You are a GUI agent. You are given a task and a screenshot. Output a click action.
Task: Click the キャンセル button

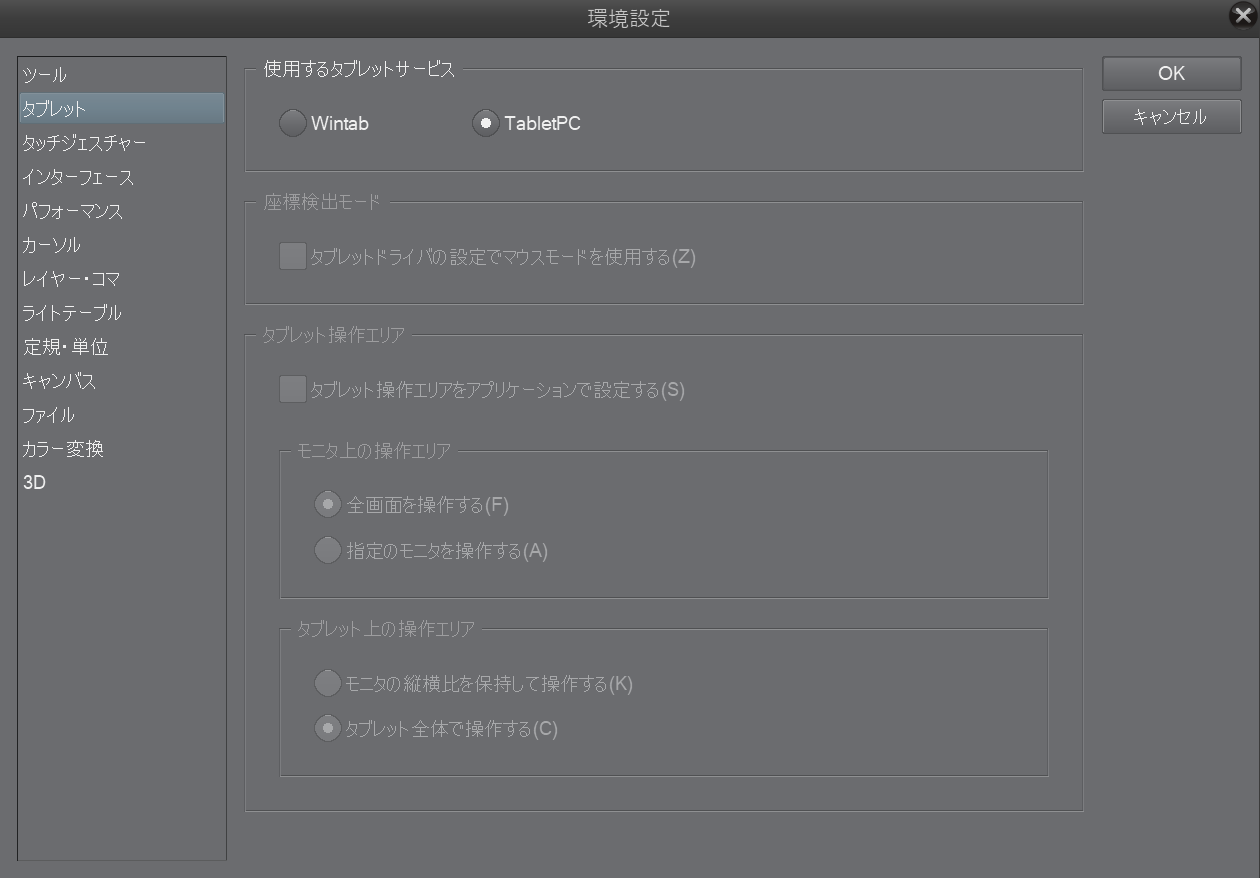pyautogui.click(x=1172, y=117)
